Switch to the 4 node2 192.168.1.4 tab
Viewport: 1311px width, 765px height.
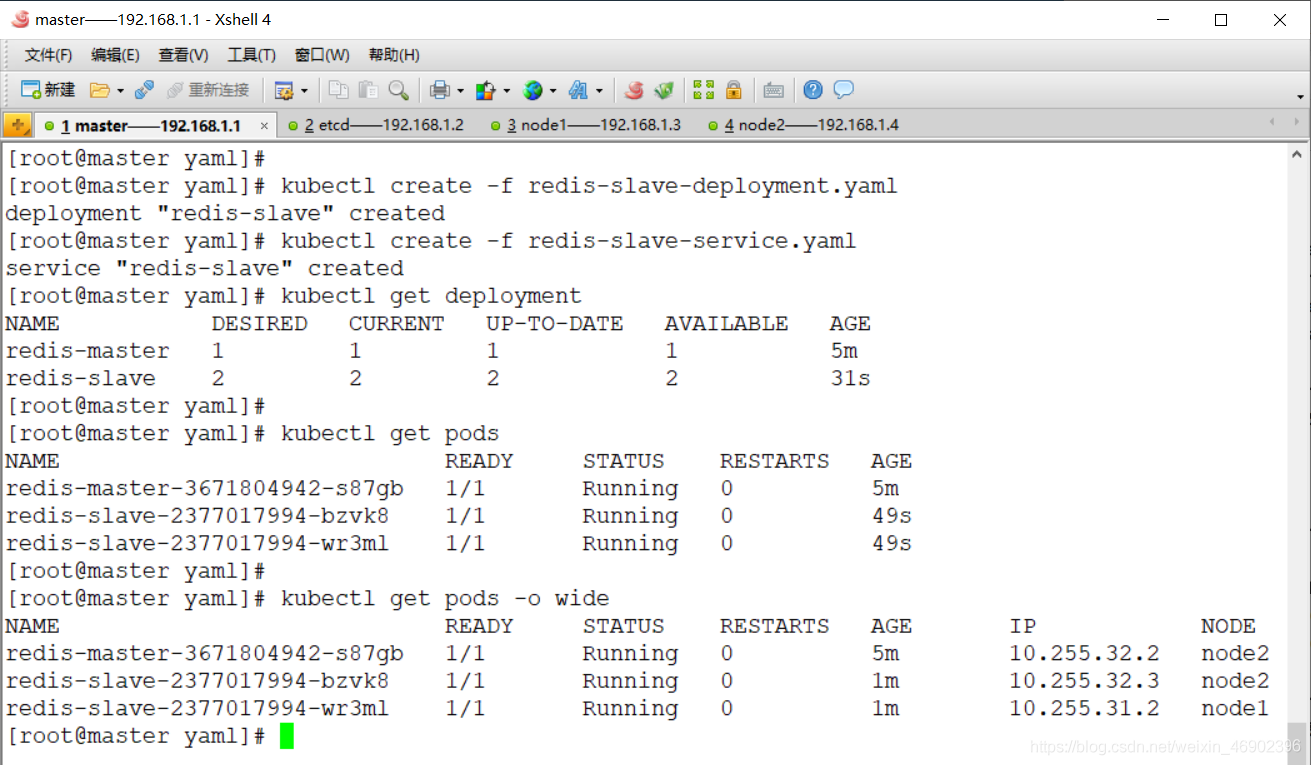[803, 126]
